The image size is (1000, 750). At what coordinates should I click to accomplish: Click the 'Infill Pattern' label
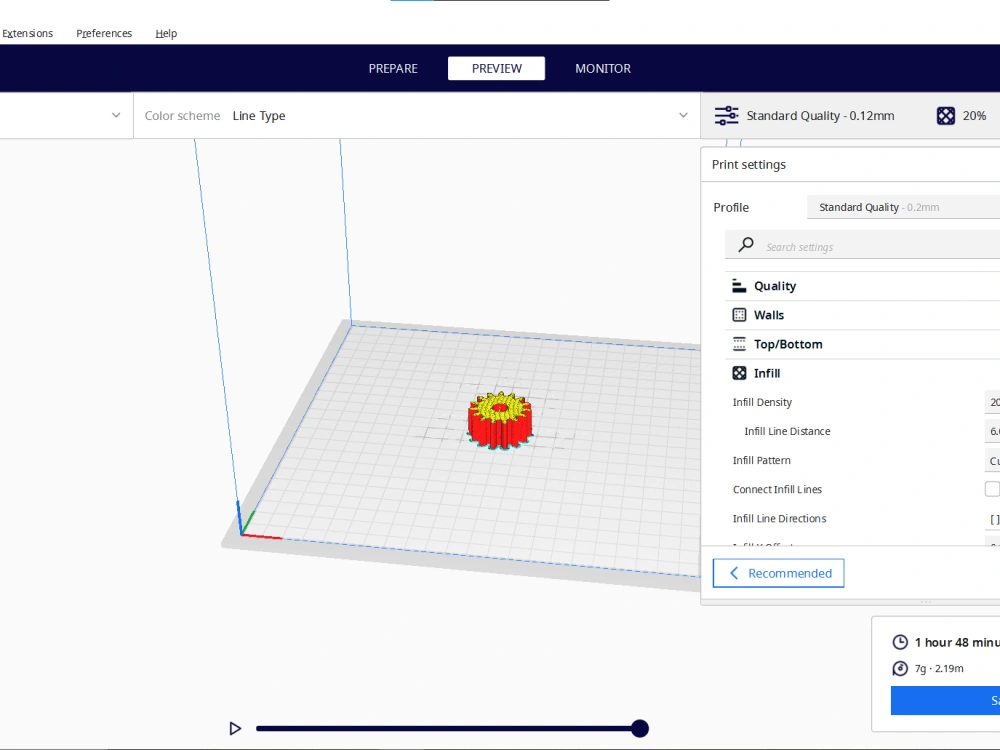click(x=761, y=460)
